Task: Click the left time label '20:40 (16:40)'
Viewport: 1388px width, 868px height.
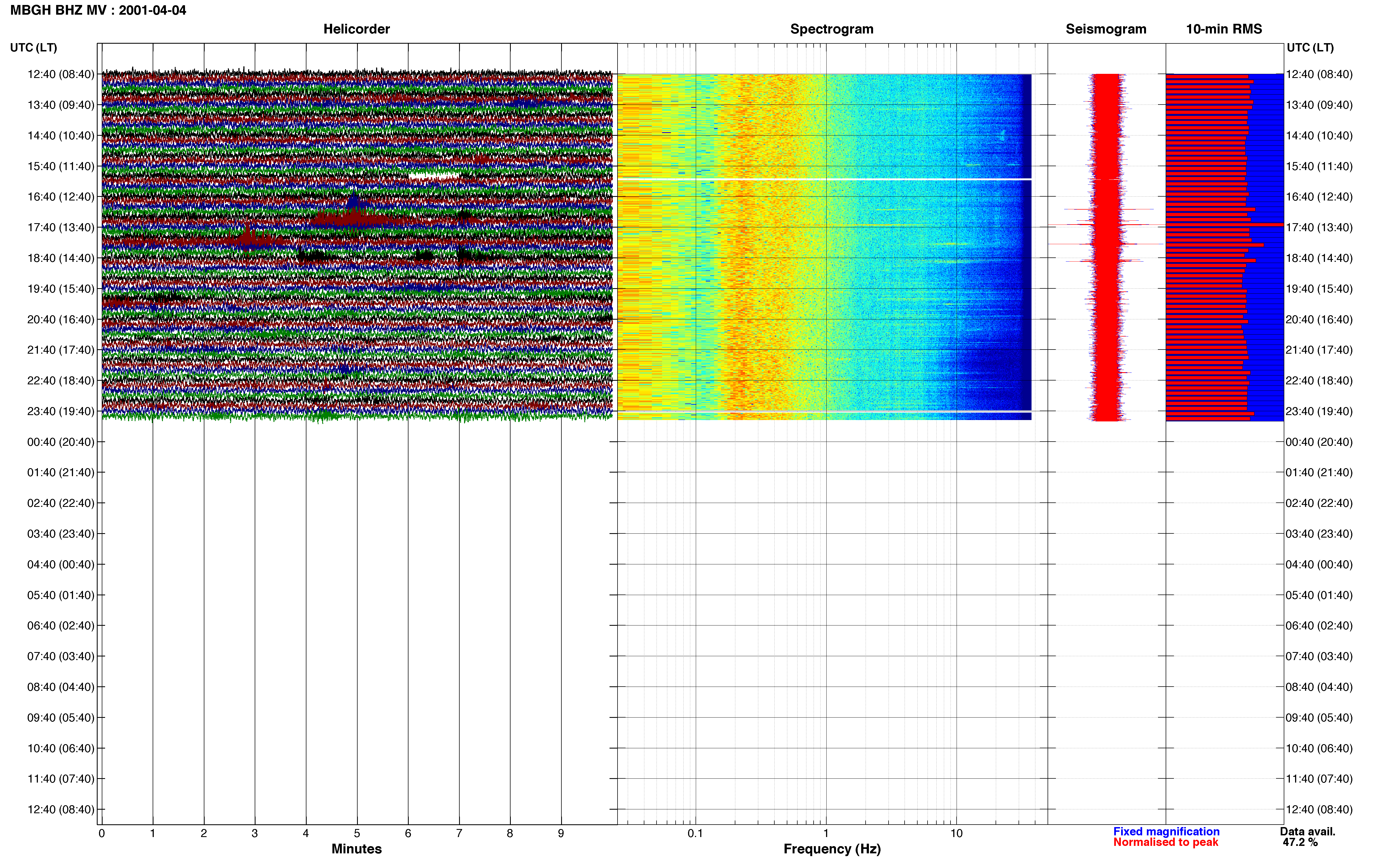Action: pos(61,319)
